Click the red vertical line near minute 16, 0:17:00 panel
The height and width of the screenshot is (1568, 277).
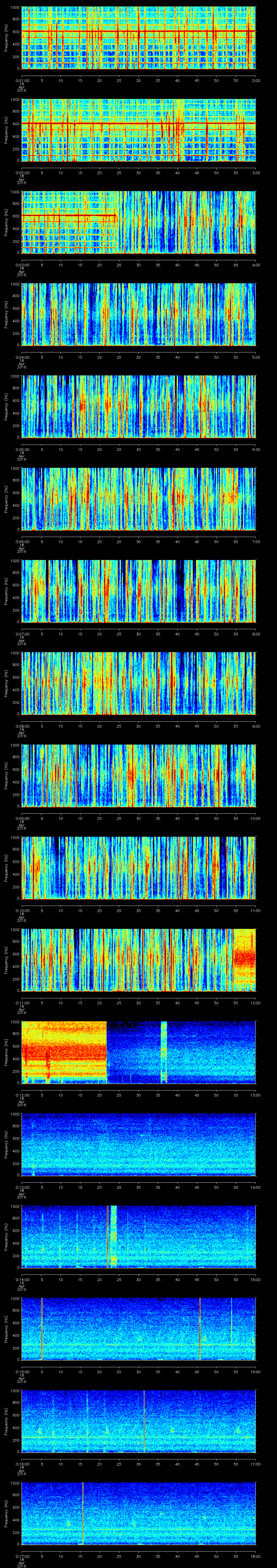point(83,1513)
